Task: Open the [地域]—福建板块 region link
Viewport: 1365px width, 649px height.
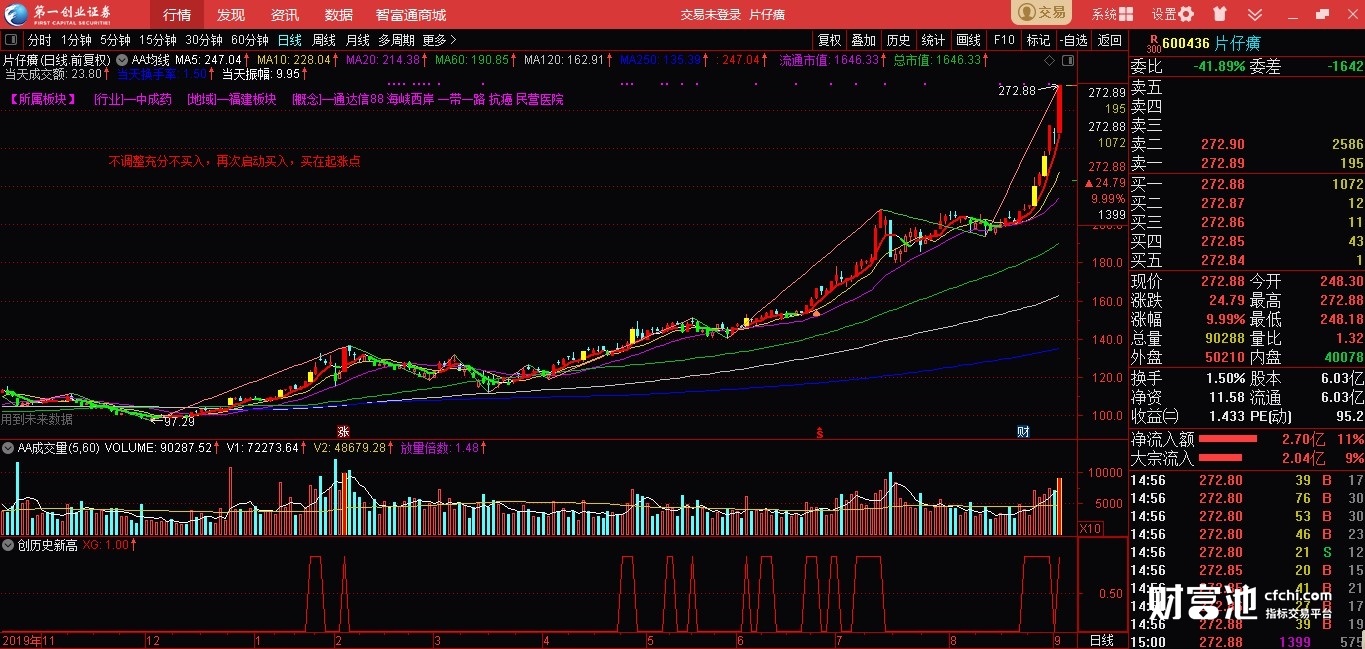Action: click(231, 100)
